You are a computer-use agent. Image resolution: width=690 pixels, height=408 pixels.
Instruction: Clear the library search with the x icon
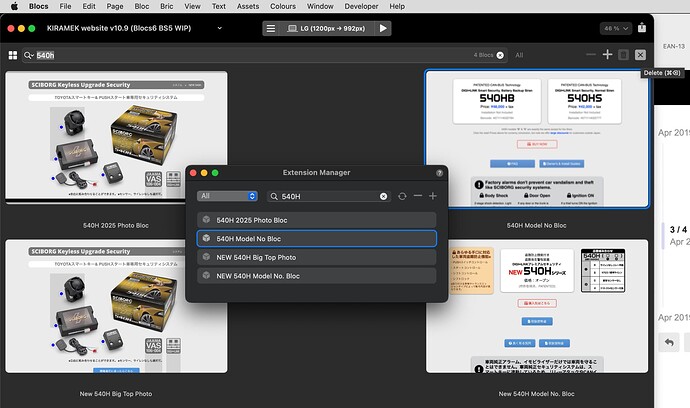click(500, 55)
